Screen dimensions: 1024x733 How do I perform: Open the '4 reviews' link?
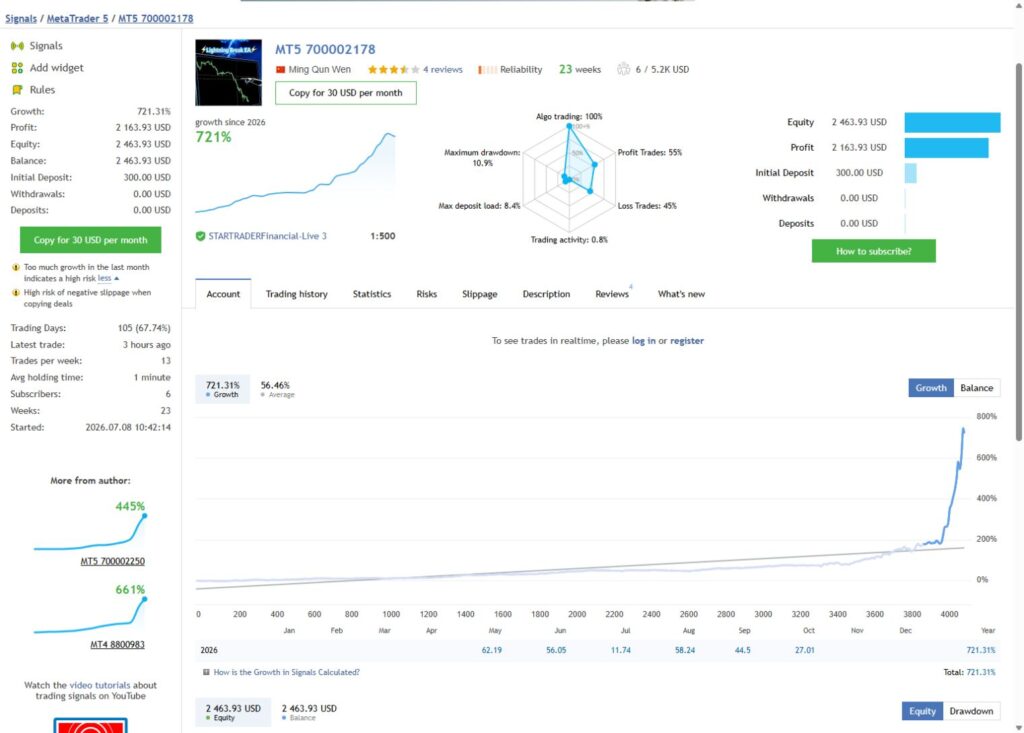pyautogui.click(x=442, y=69)
